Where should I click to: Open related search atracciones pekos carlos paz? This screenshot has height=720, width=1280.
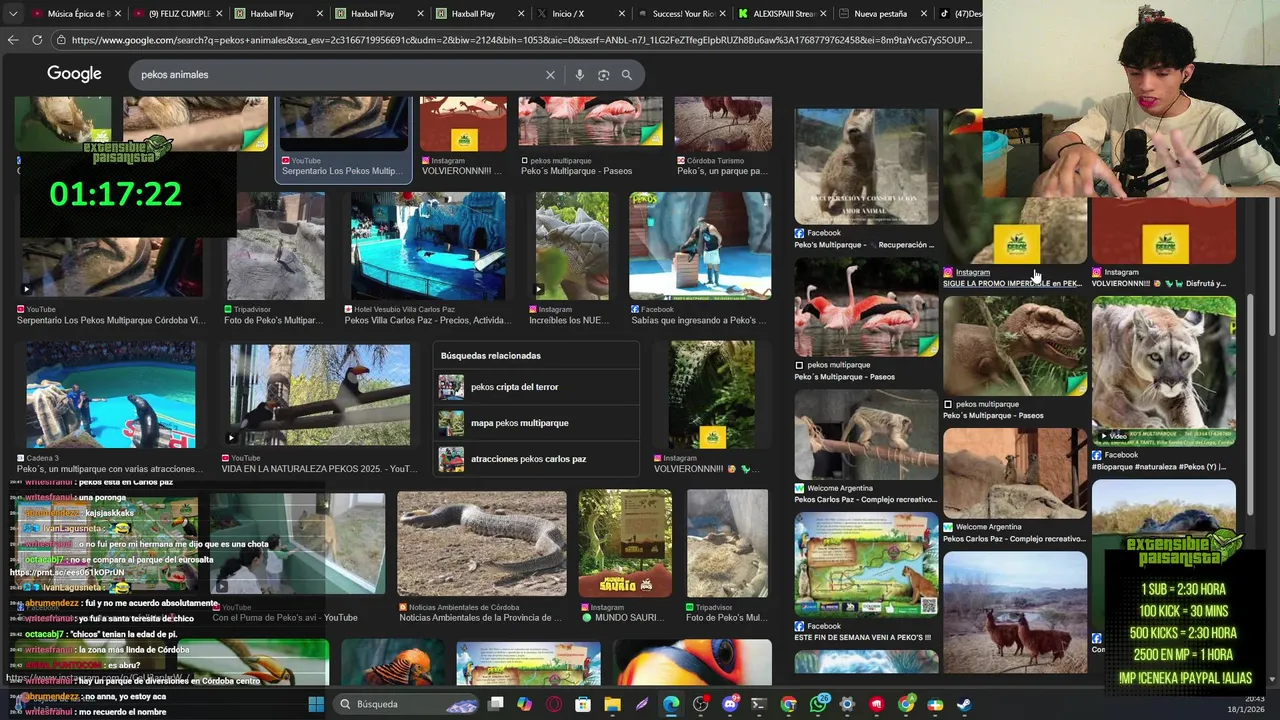click(538, 459)
